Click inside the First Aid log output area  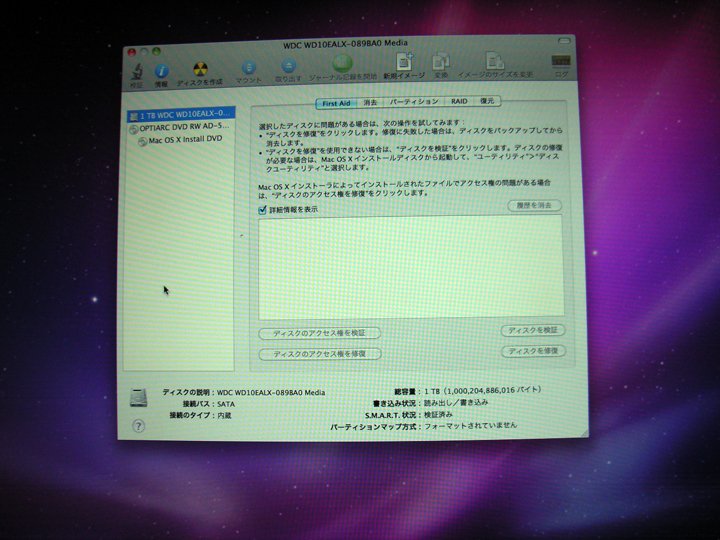tap(411, 267)
